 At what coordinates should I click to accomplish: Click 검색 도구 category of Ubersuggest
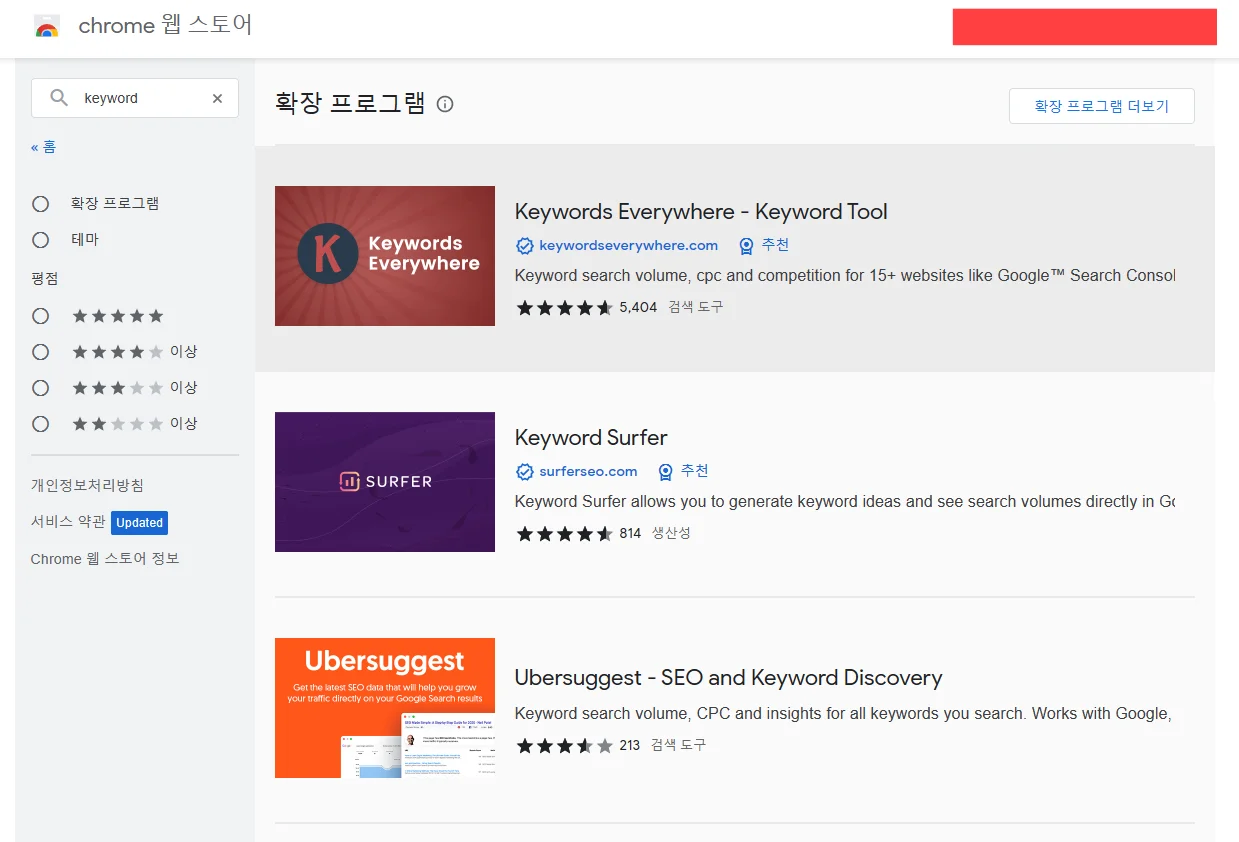click(x=678, y=746)
